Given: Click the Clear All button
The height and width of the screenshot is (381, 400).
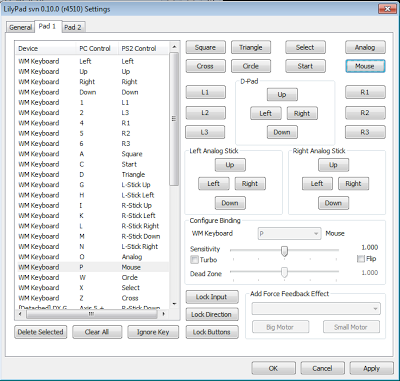Looking at the screenshot, I should click(97, 332).
